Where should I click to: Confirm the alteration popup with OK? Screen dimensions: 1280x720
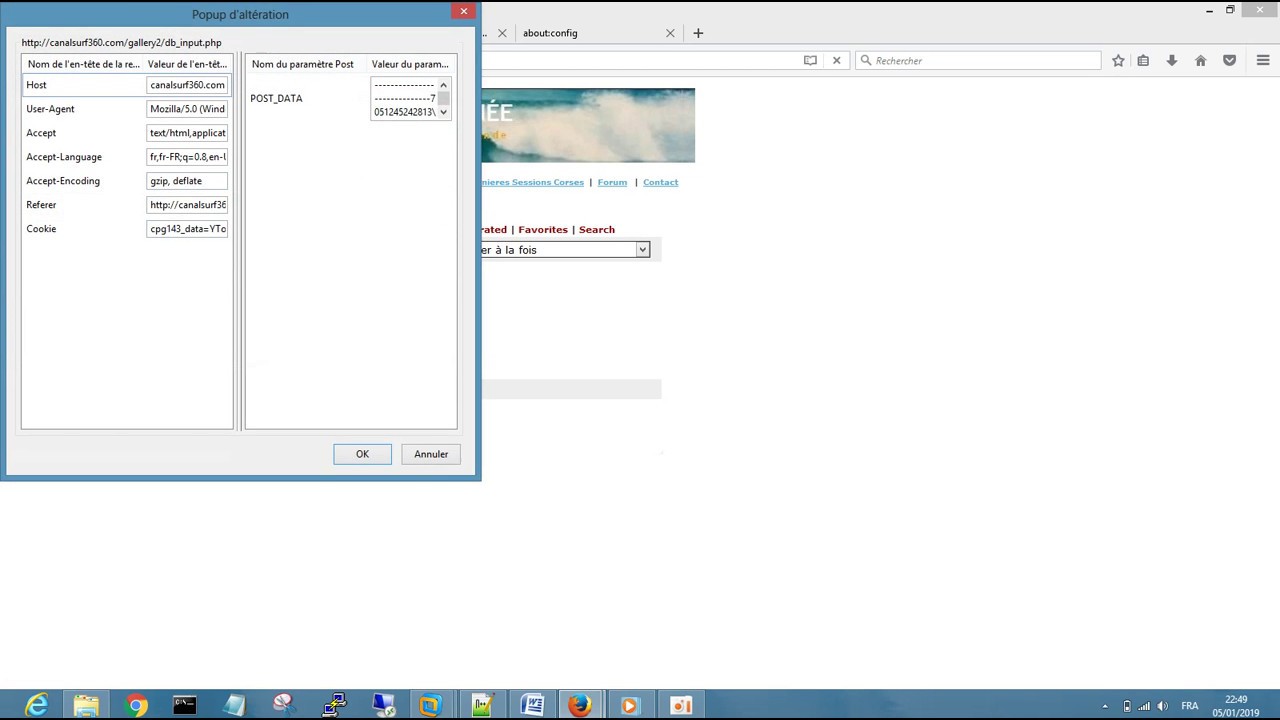tap(362, 454)
